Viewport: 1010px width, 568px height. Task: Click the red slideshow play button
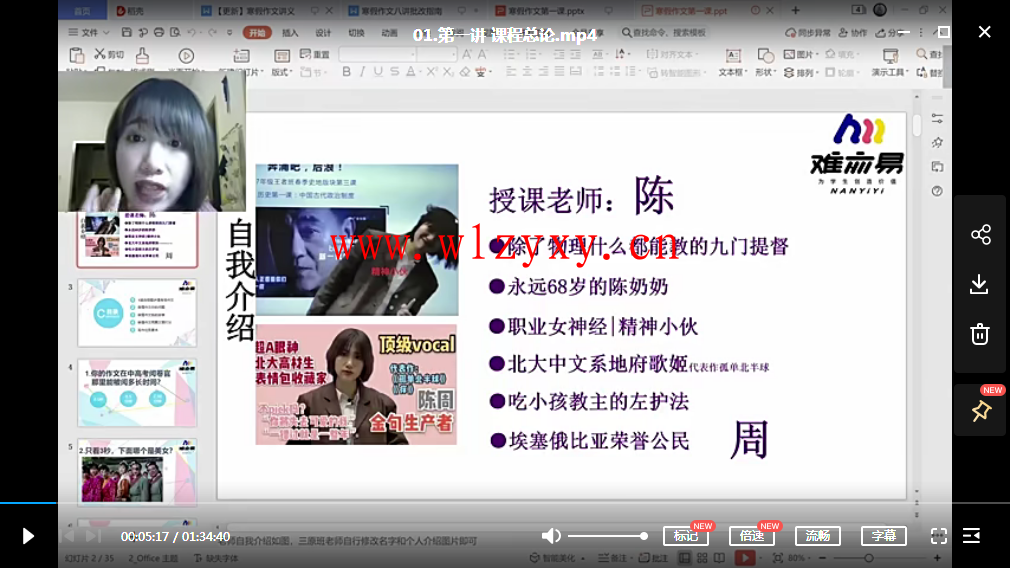coord(745,558)
